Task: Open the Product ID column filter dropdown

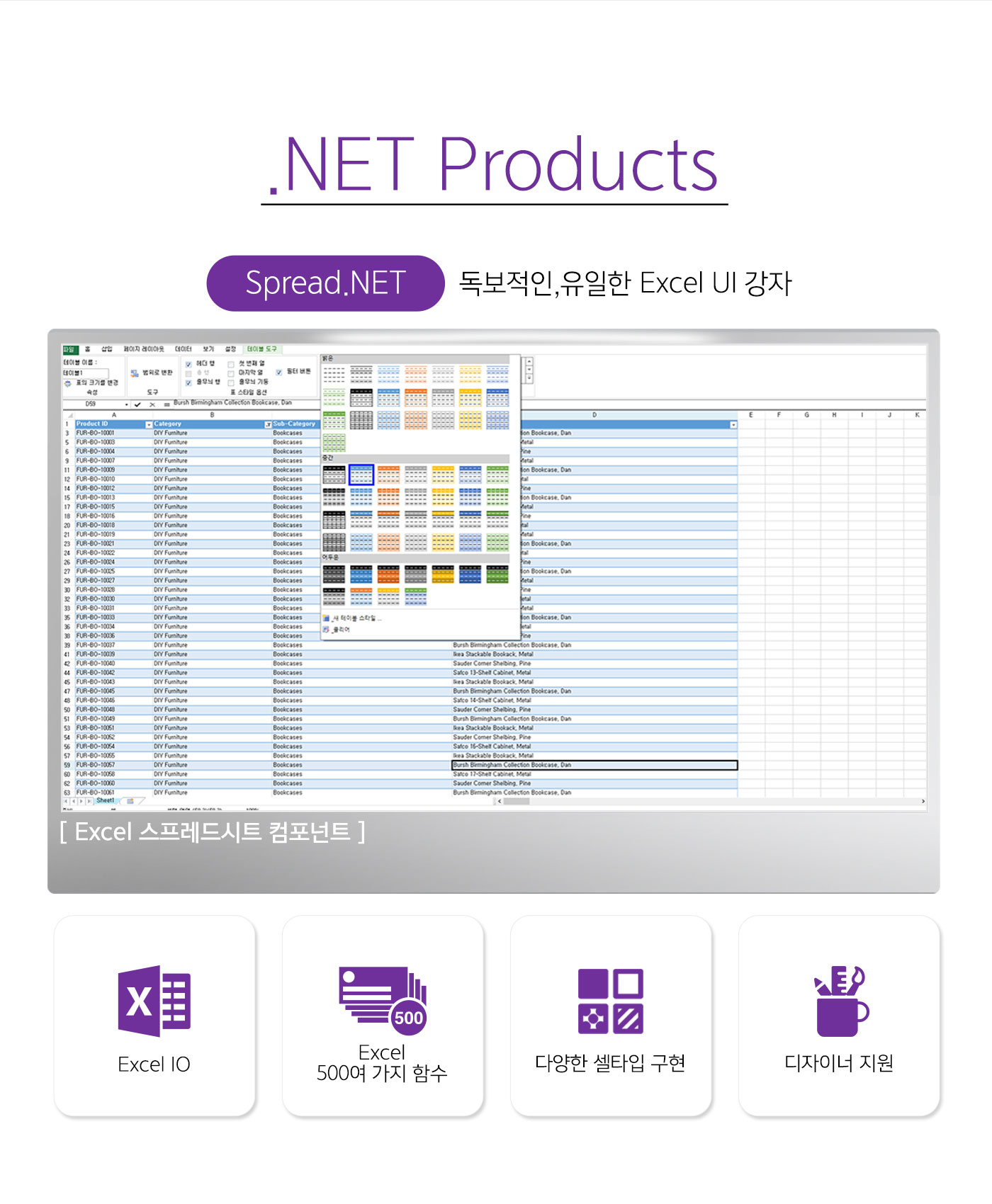Action: pos(149,424)
